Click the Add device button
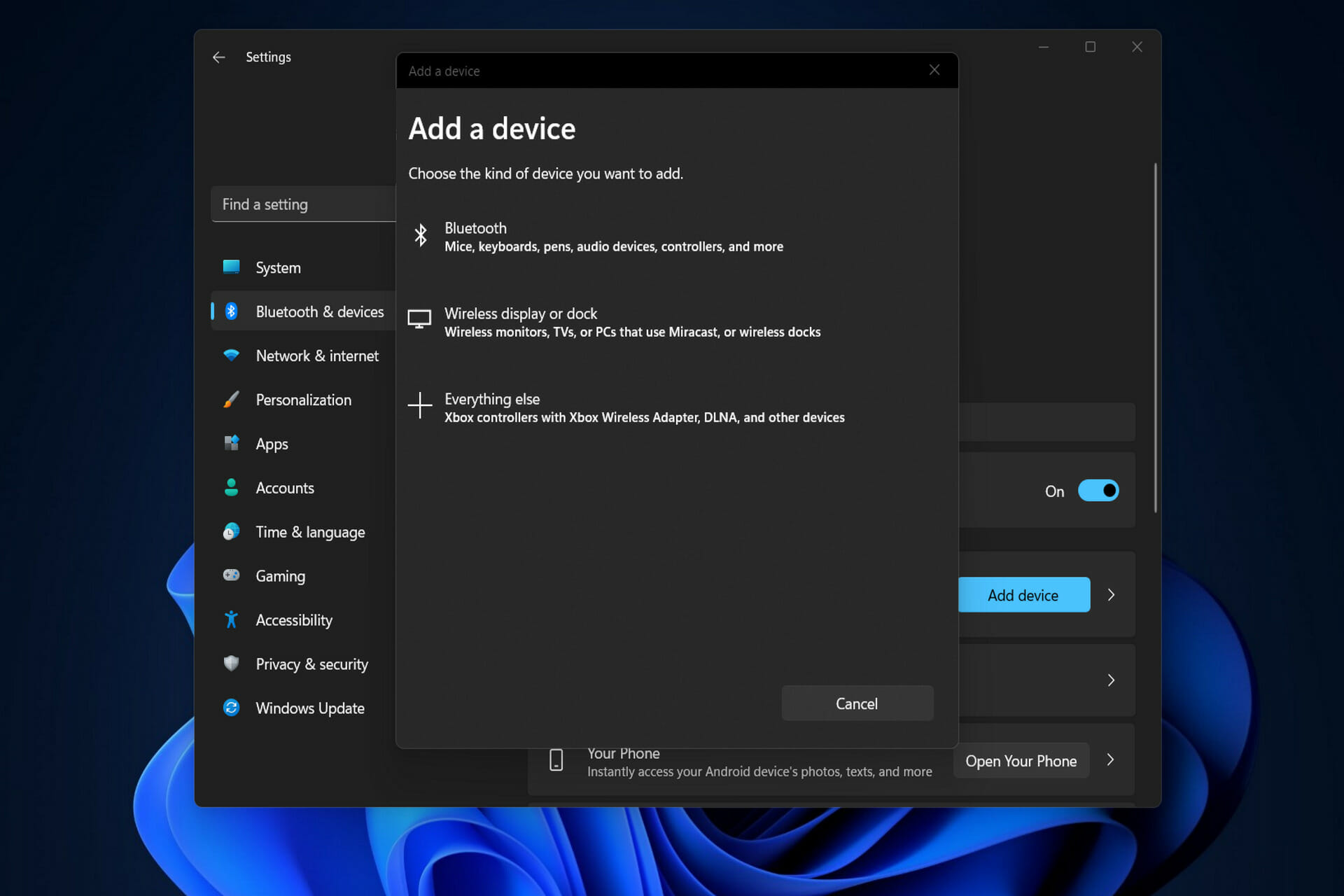 (x=1023, y=595)
